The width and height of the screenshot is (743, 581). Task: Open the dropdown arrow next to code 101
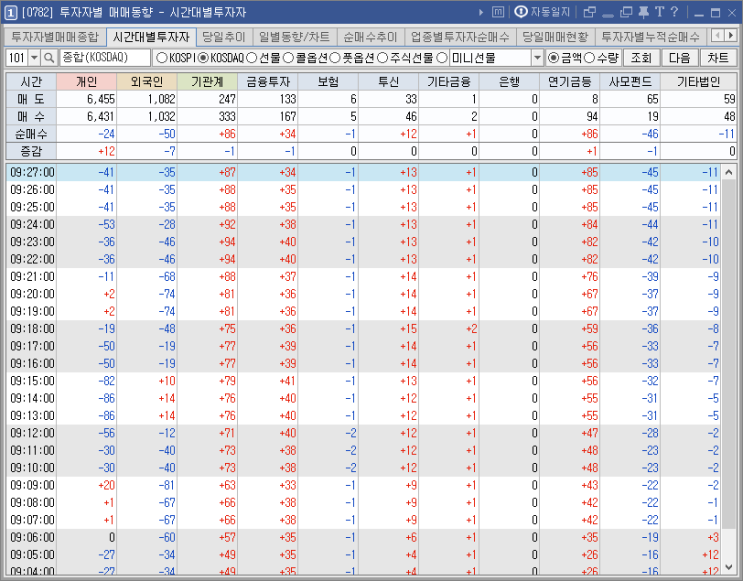(x=34, y=58)
